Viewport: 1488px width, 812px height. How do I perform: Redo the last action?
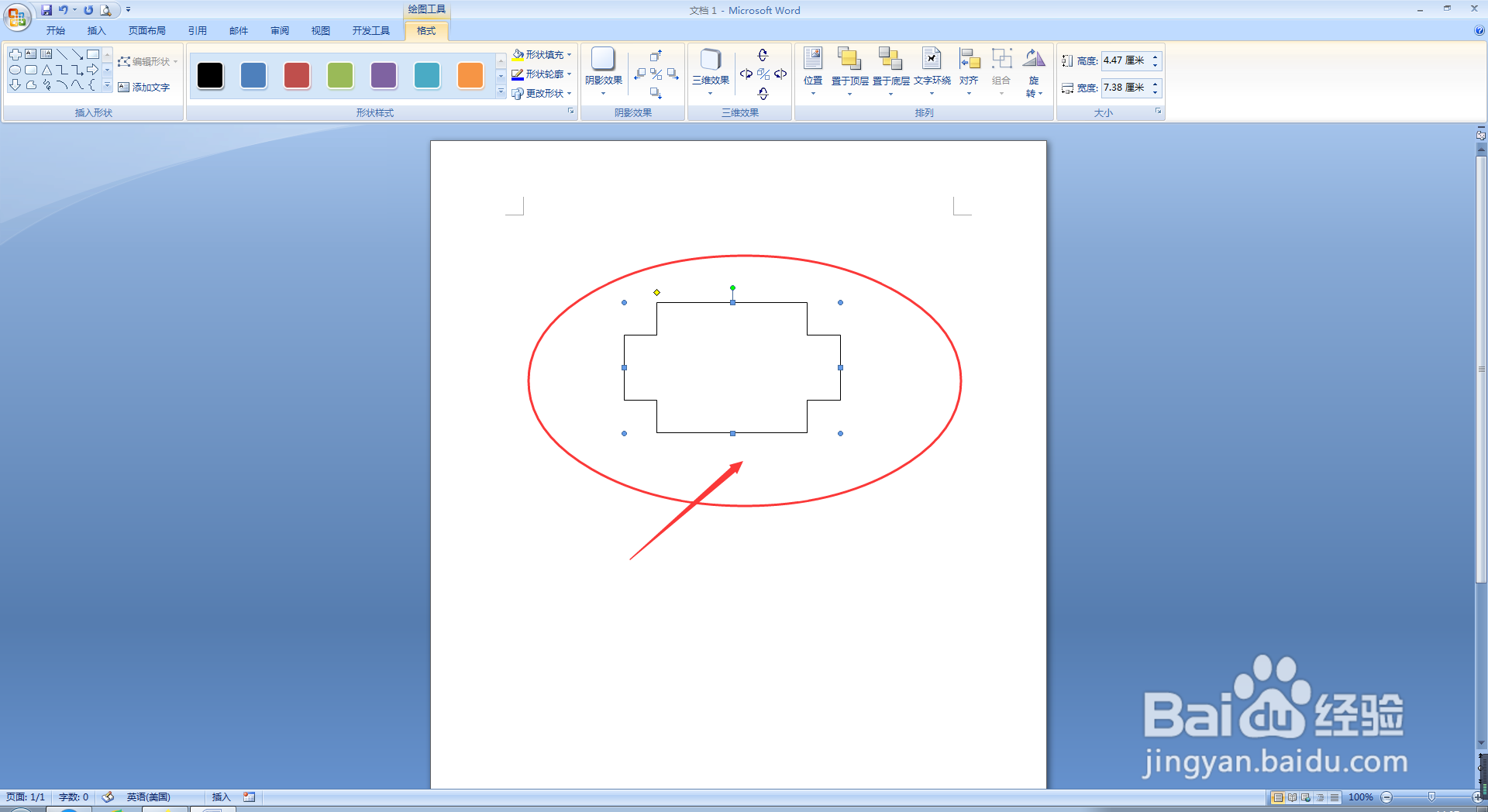tap(88, 10)
